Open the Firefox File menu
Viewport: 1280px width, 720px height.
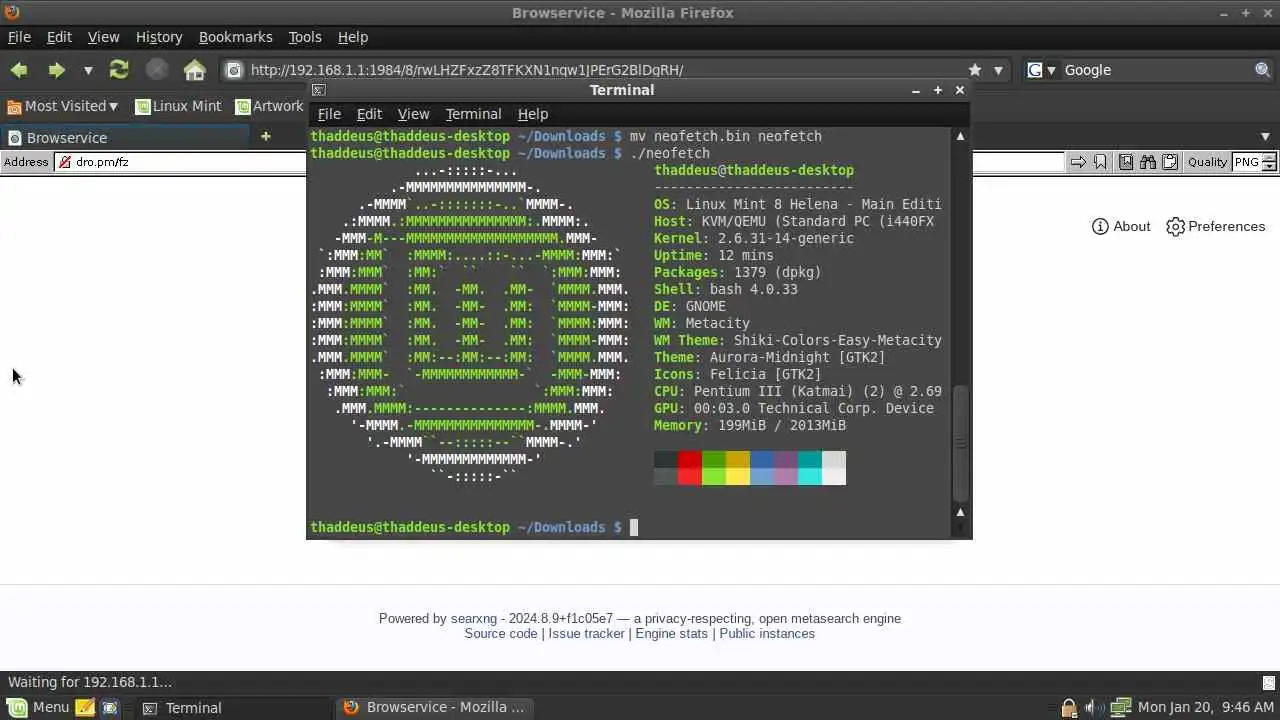click(x=19, y=37)
